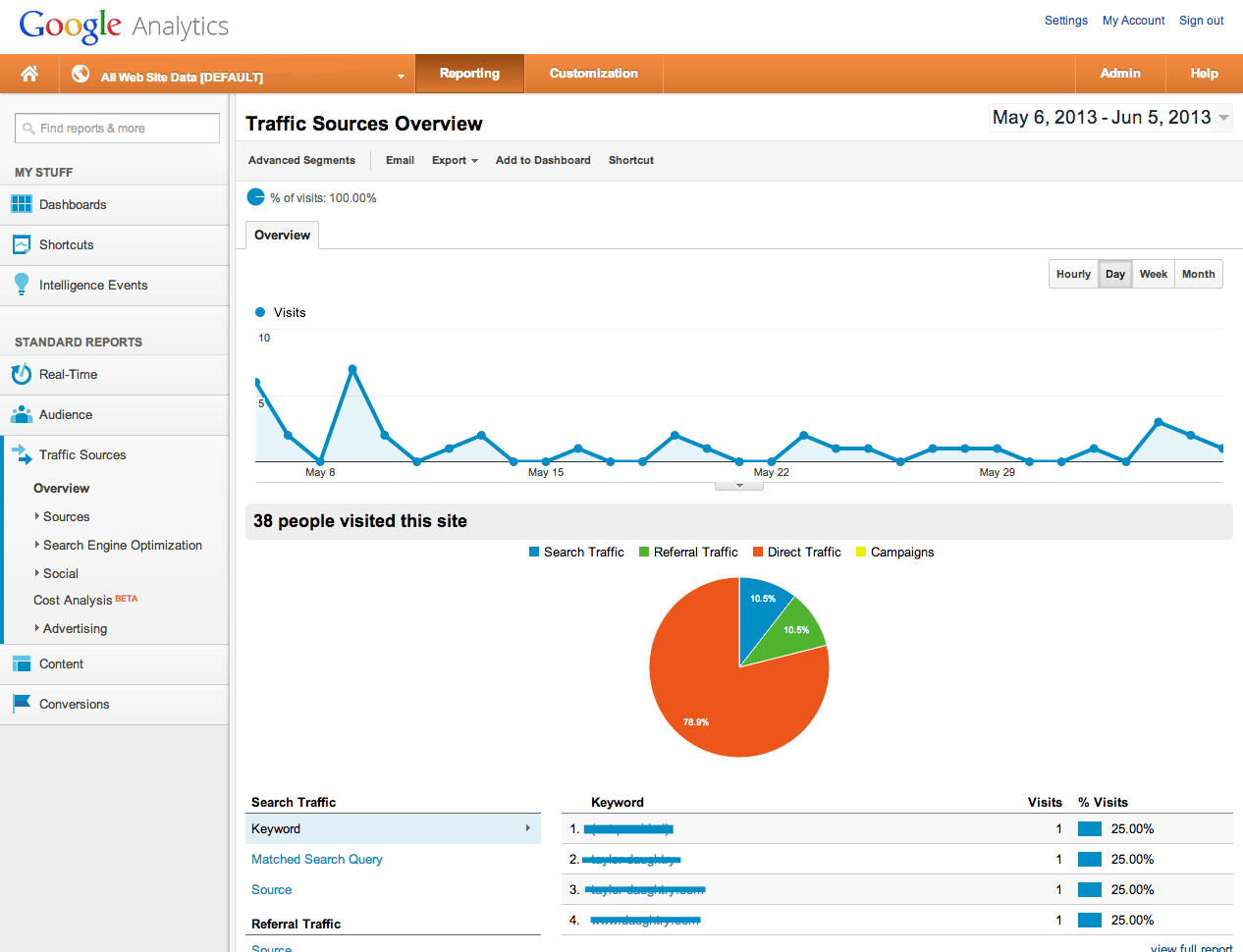Screen dimensions: 1243x952
Task: Click the globe icon beside All Web Site Data
Action: pos(81,74)
